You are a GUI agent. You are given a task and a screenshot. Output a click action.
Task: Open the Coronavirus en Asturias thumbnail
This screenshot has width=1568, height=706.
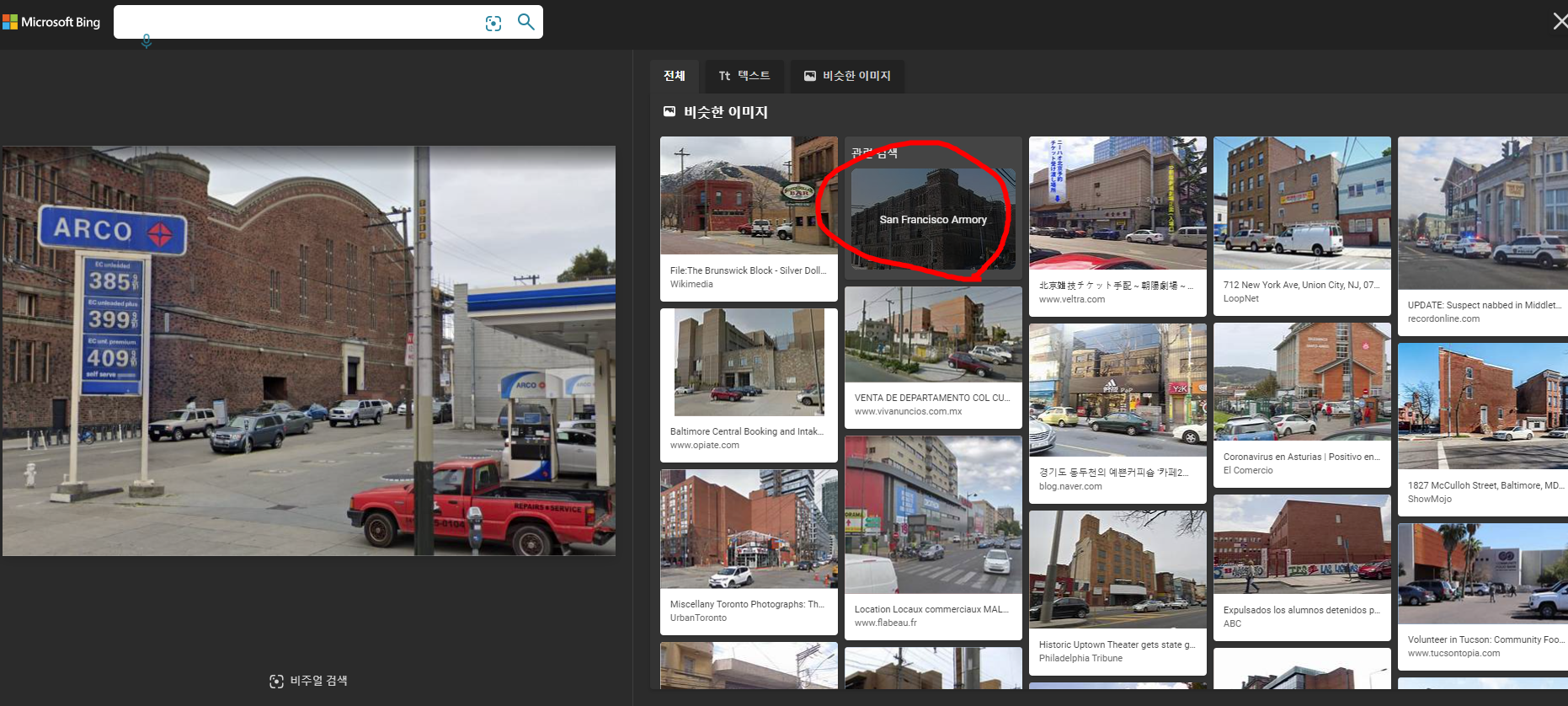pos(1302,382)
